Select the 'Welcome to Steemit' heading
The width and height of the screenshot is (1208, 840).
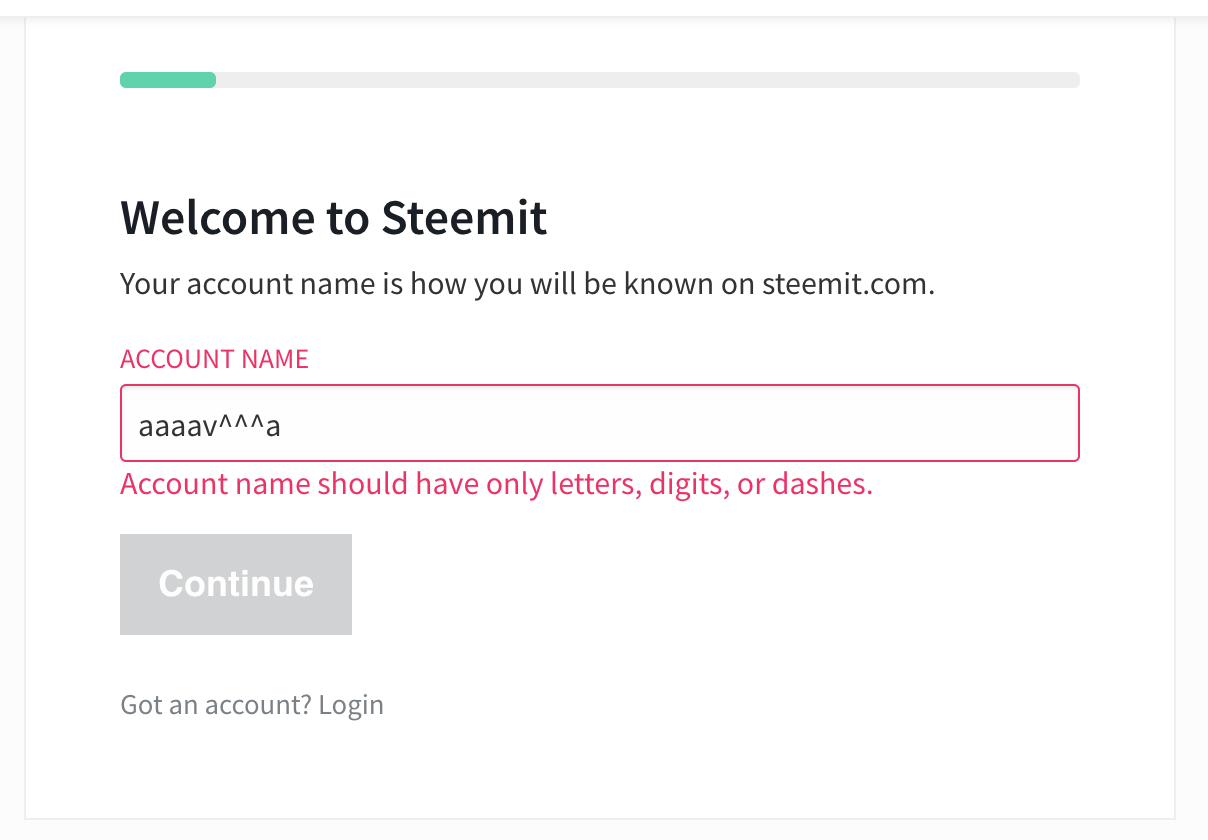(334, 217)
